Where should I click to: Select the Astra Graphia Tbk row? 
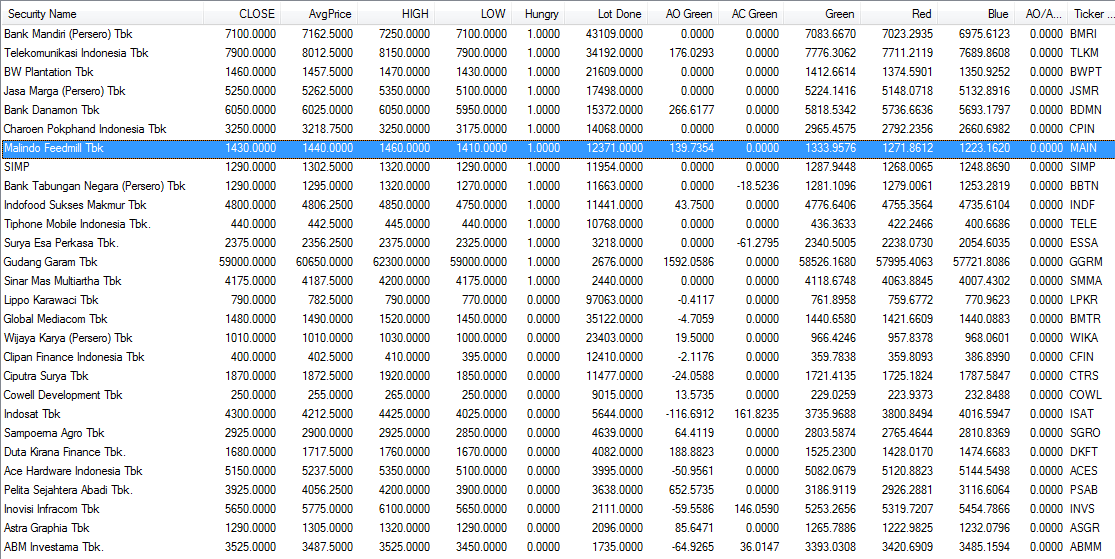click(558, 528)
